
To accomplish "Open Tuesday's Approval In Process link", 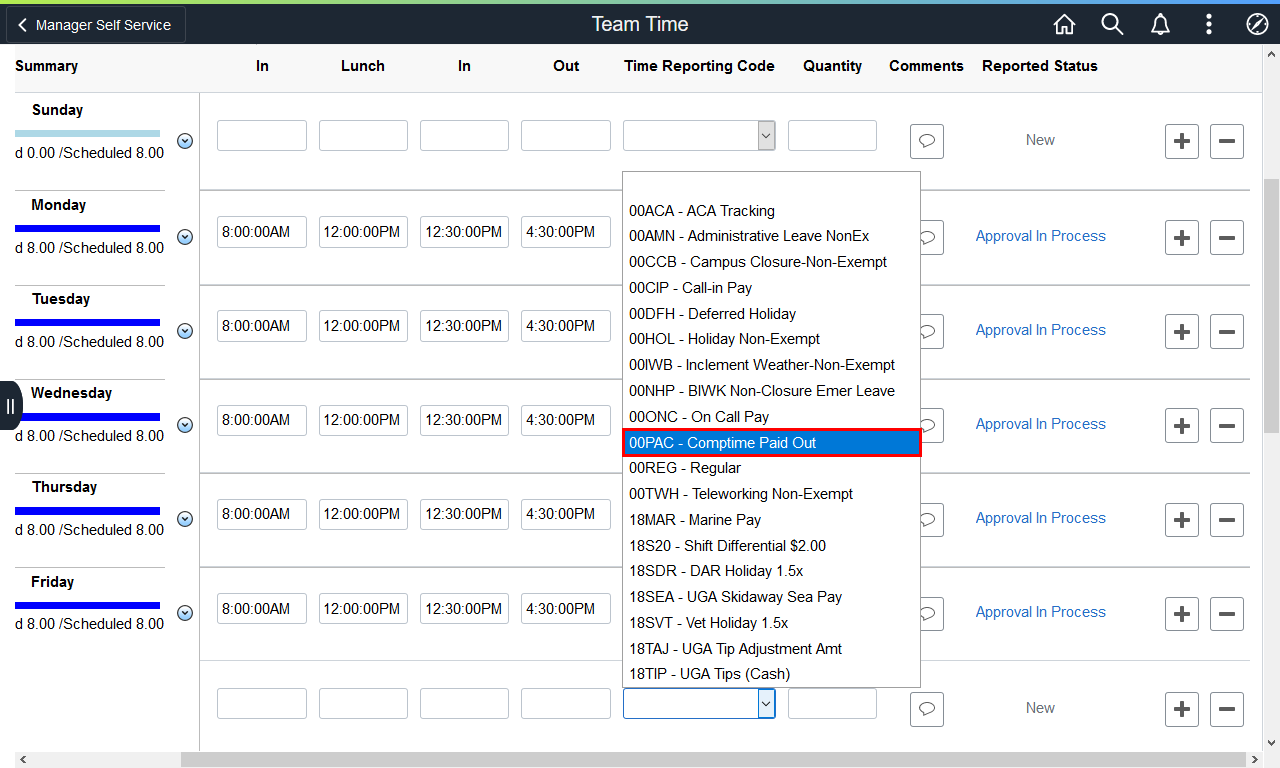I will click(1041, 330).
